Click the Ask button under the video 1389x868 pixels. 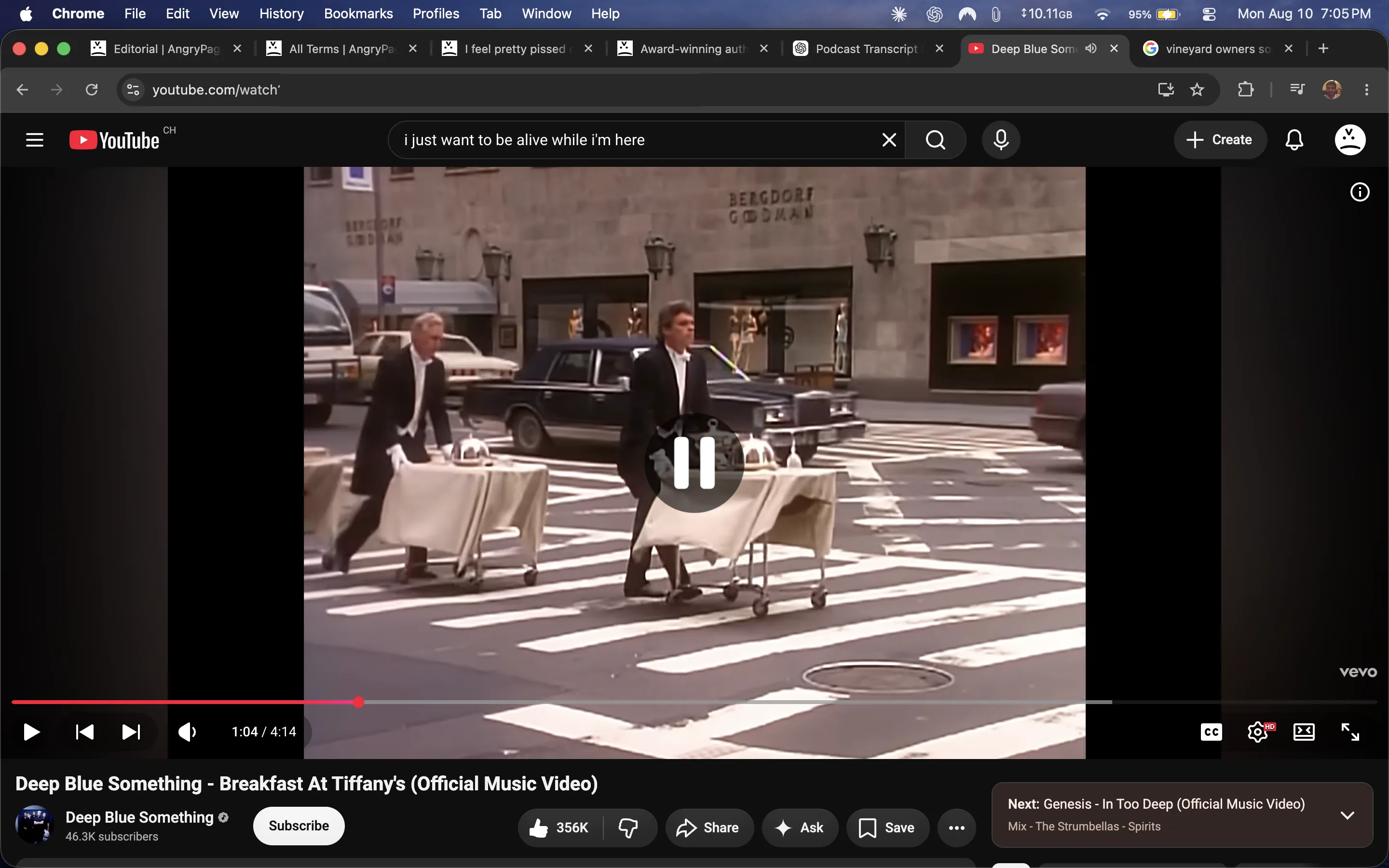point(800,828)
